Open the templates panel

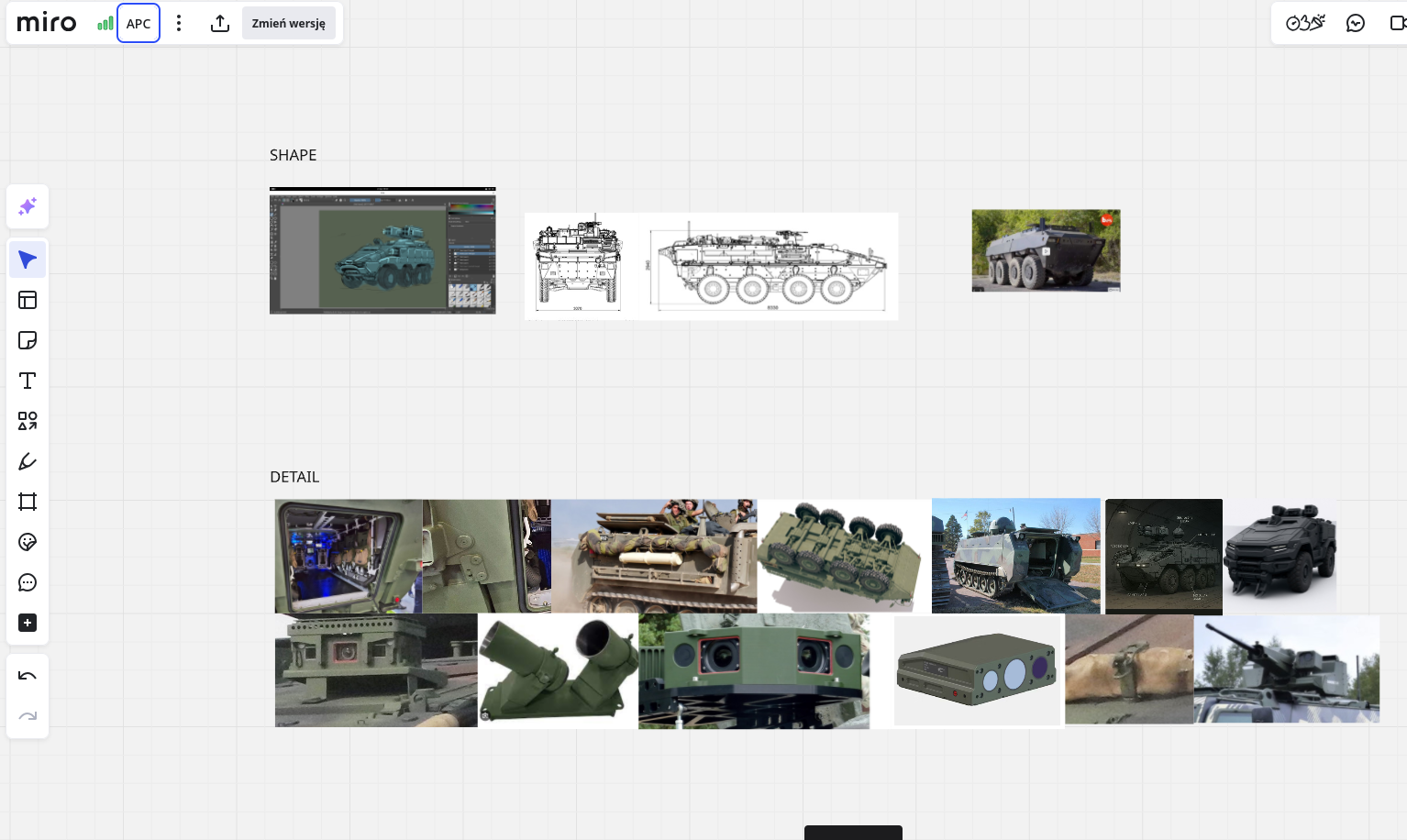[28, 300]
